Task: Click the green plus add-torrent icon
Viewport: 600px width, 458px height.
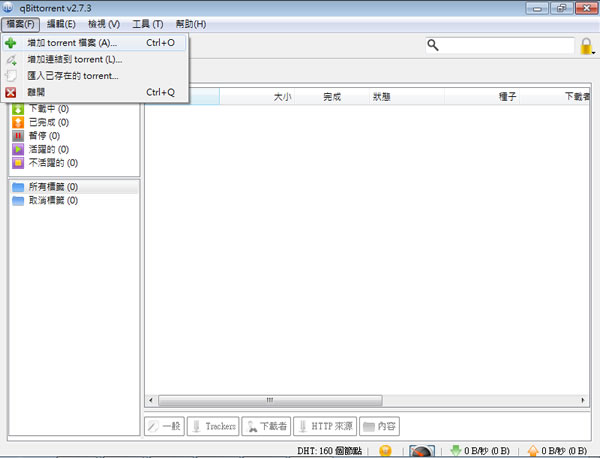Action: (11, 43)
